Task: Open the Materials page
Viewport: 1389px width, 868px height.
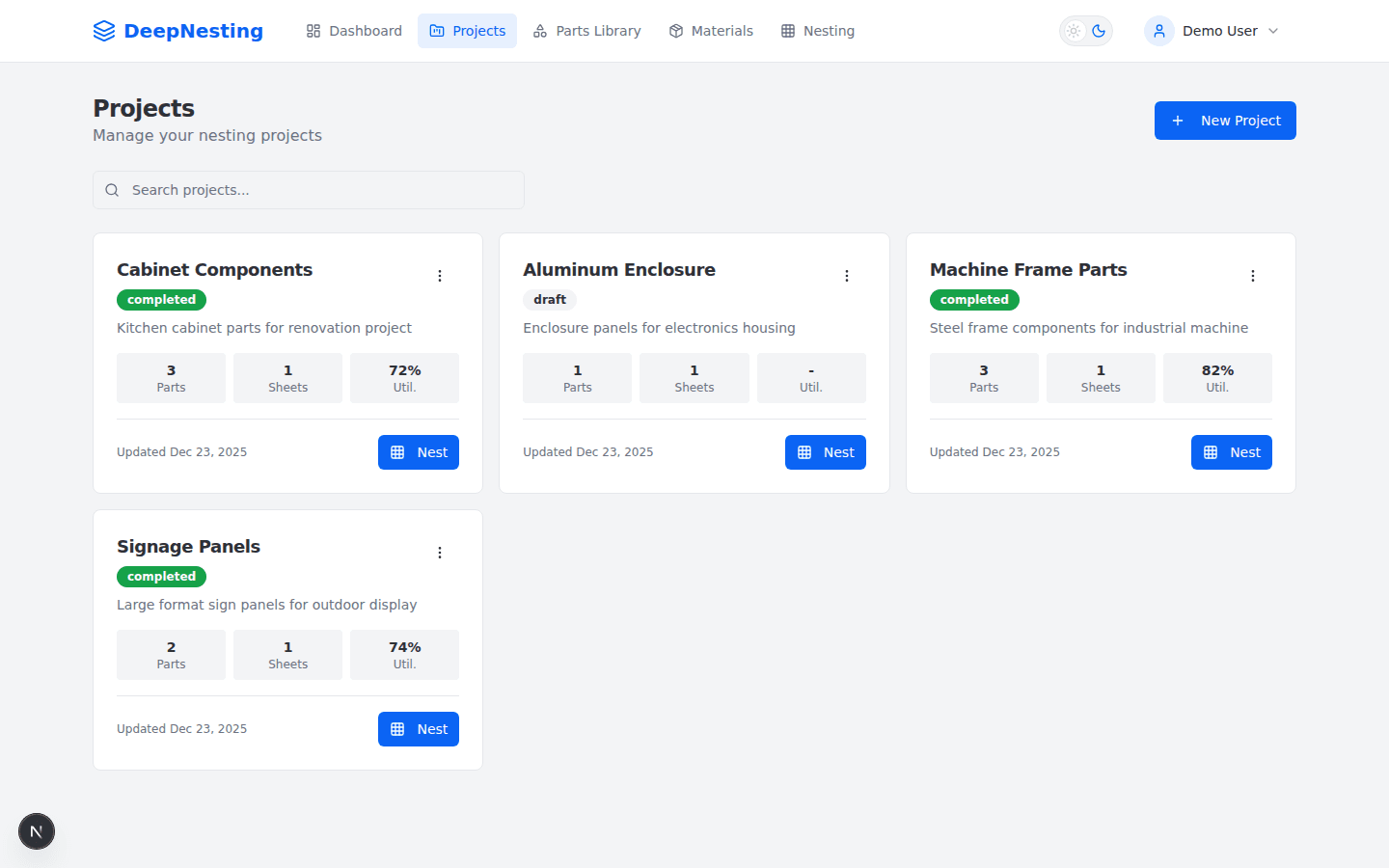Action: (x=711, y=31)
